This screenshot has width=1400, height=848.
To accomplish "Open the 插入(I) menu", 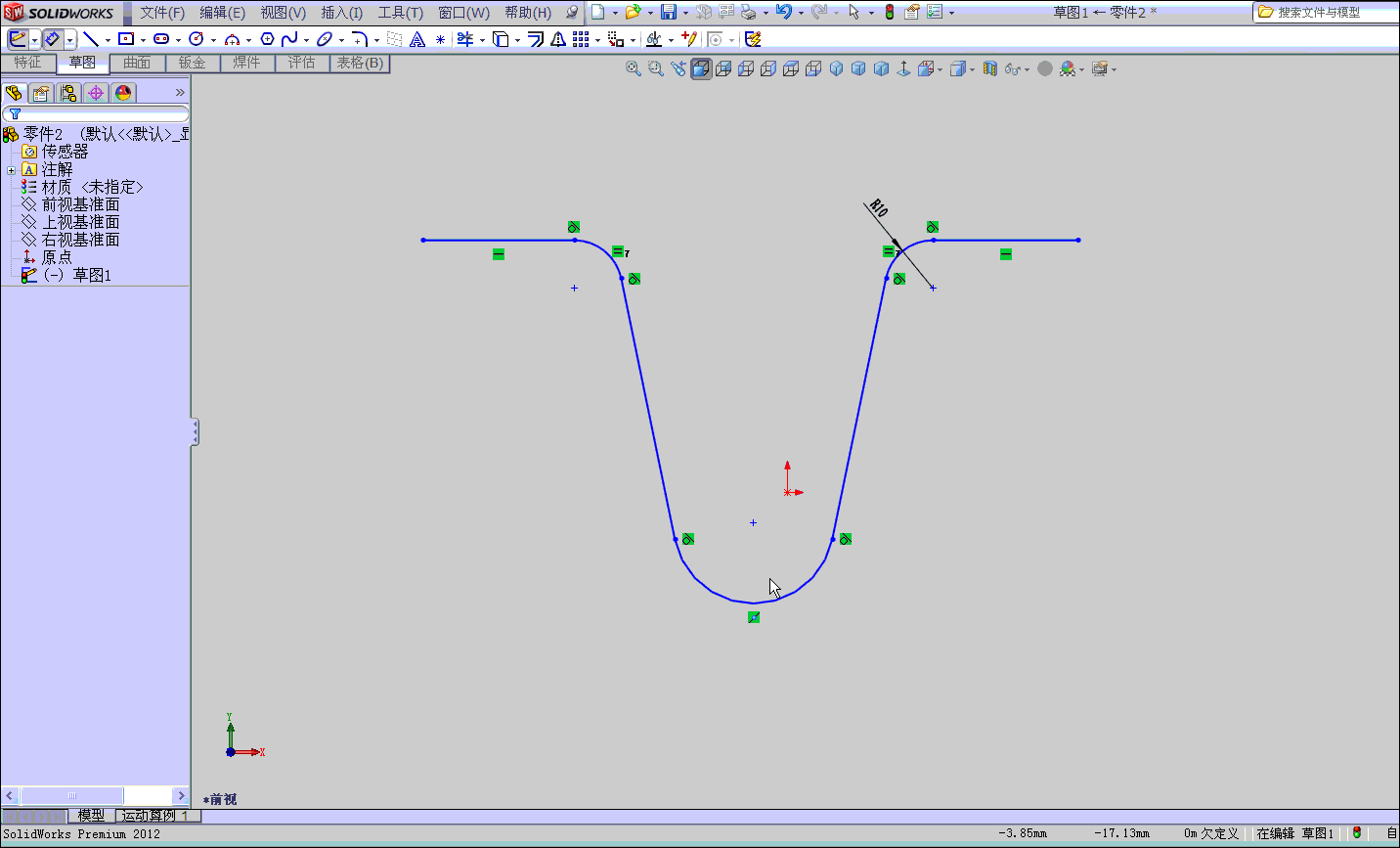I will pos(342,13).
